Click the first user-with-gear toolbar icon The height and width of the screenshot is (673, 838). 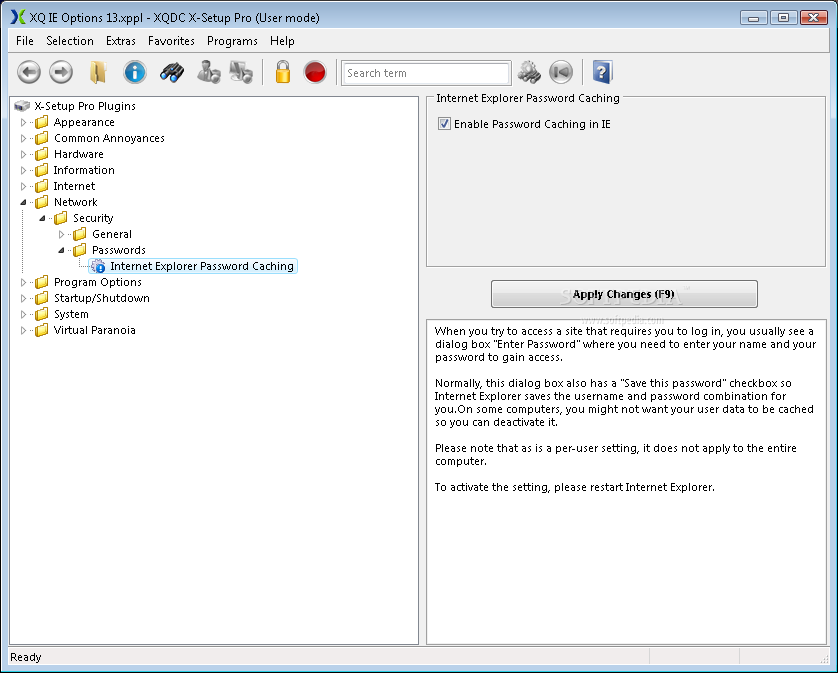(208, 72)
